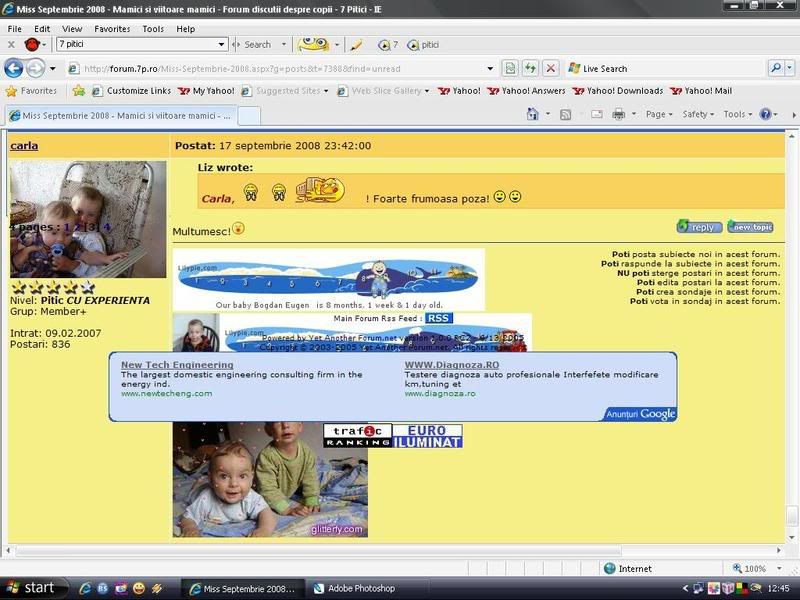
Task: Open the Customize Links favorite
Action: (x=132, y=91)
